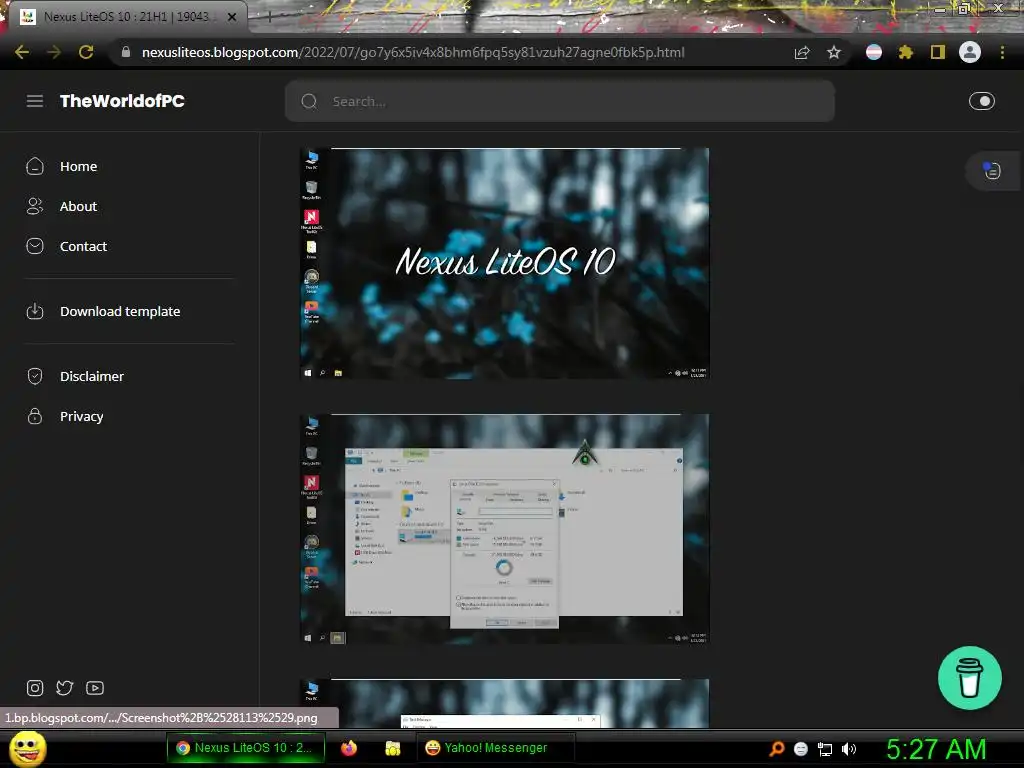Click the About people icon
Image resolution: width=1024 pixels, height=768 pixels.
(35, 206)
